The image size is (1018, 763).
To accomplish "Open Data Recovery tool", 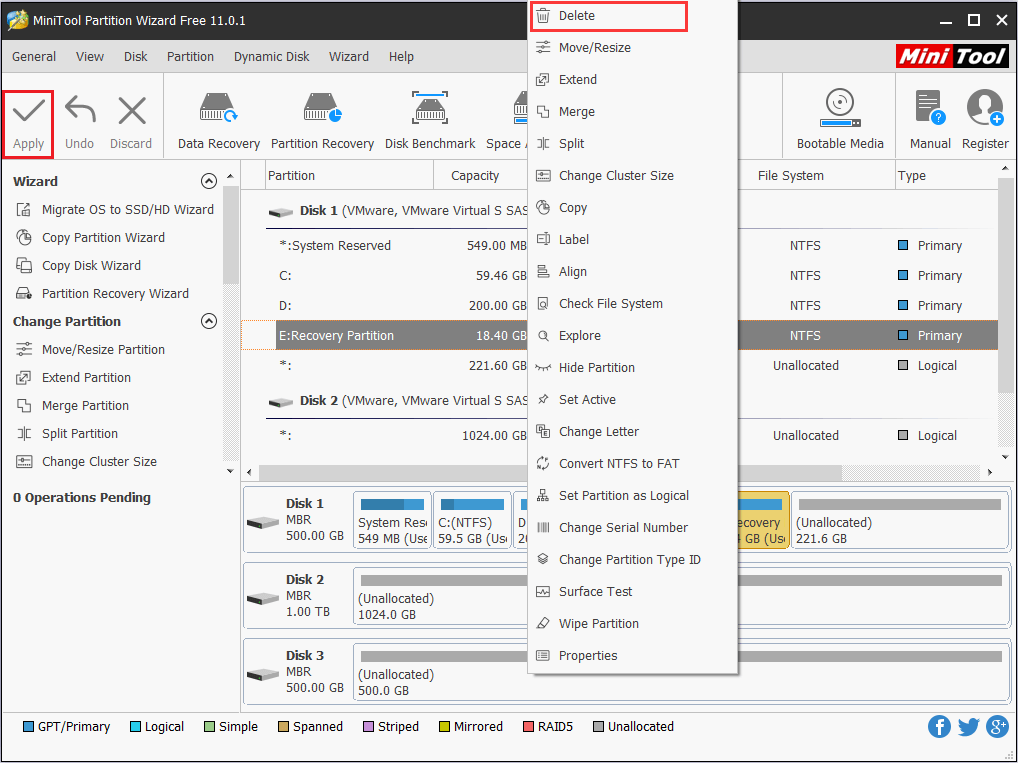I will click(x=219, y=121).
